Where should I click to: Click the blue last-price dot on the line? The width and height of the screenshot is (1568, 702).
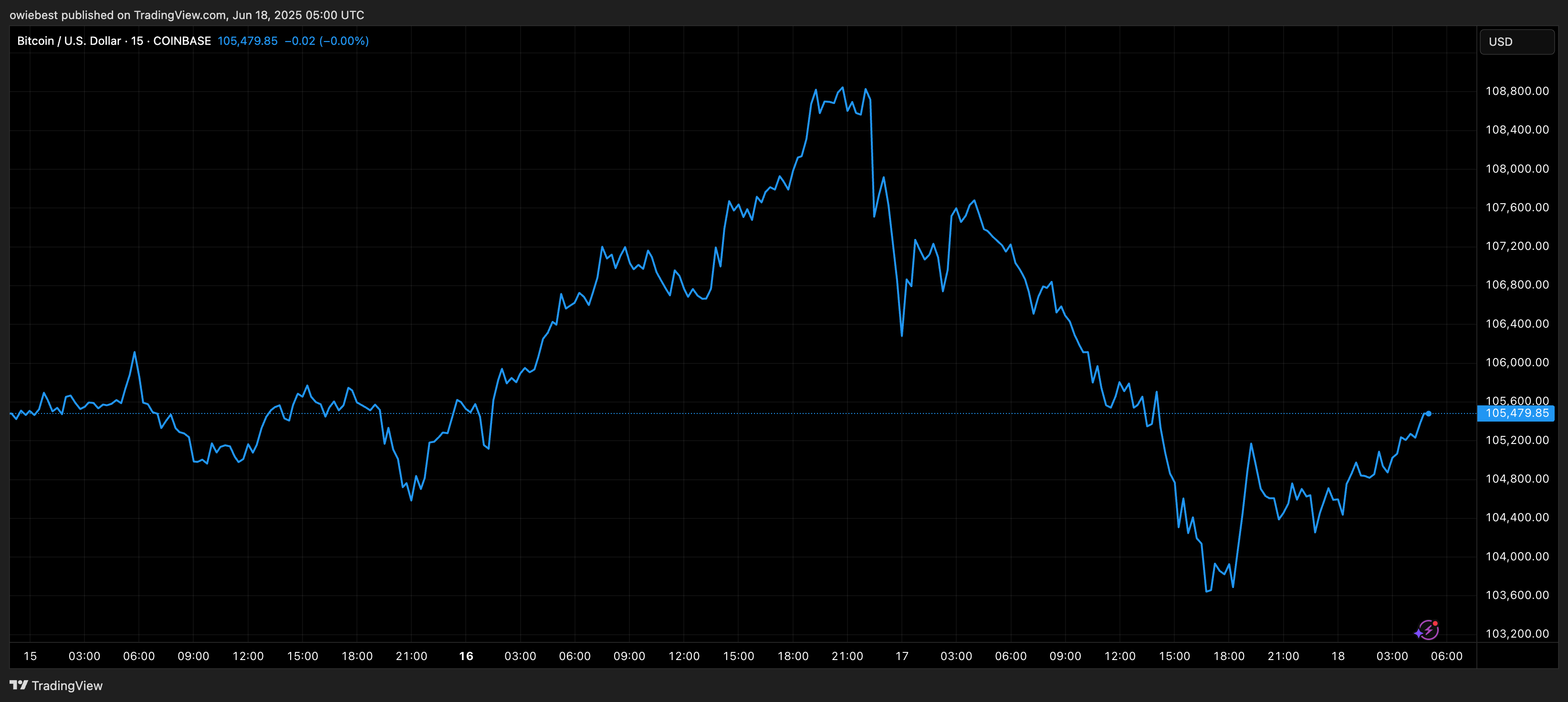1428,413
